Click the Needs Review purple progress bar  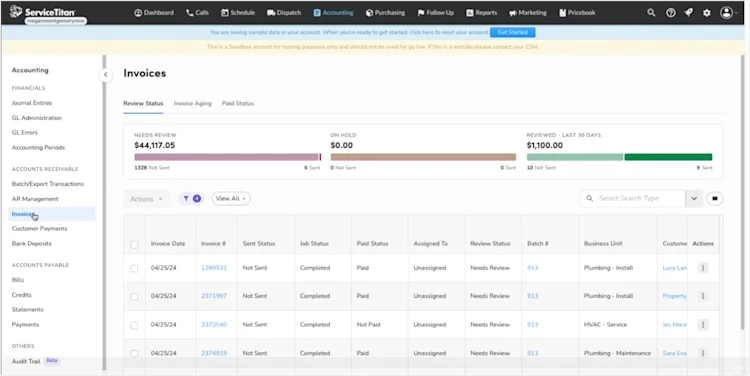click(228, 157)
